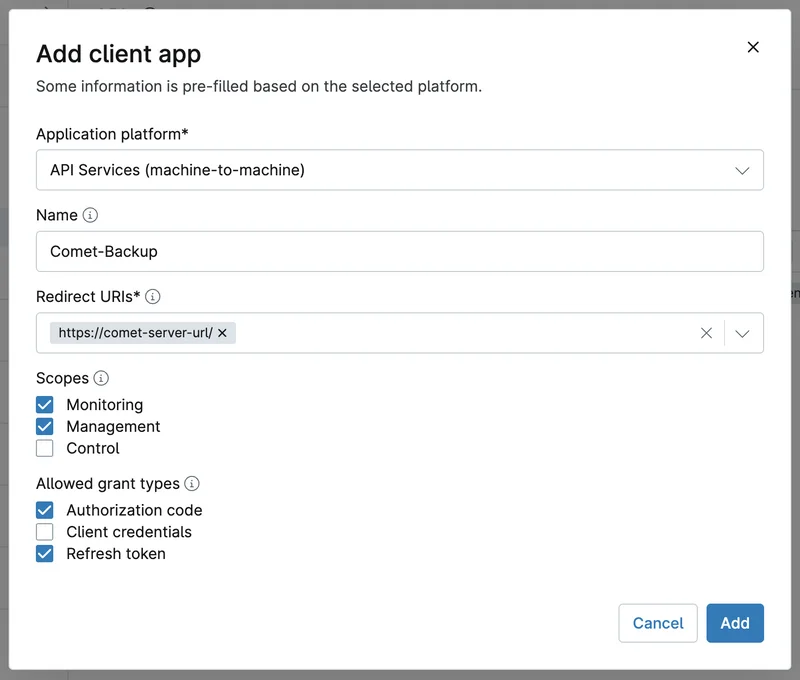Screen dimensions: 800x680
Task: Enable the Control scope checkbox
Action: [x=44, y=448]
